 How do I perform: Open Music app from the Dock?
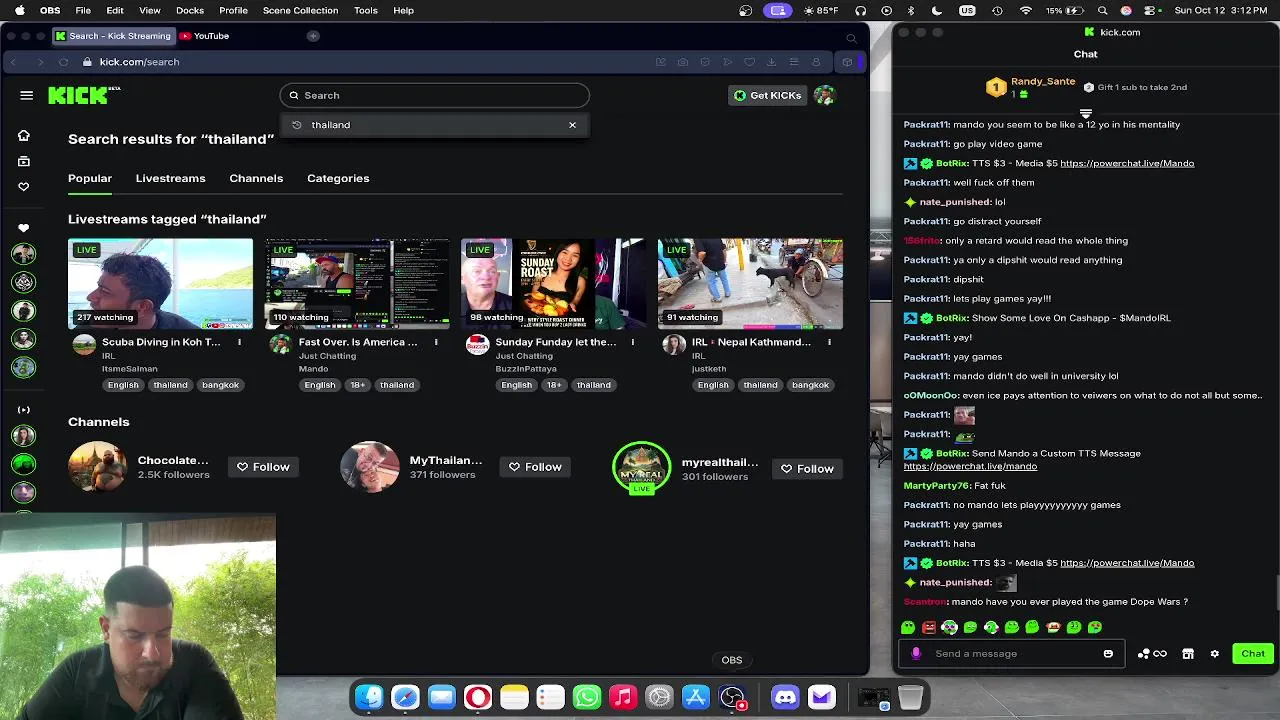pos(623,697)
